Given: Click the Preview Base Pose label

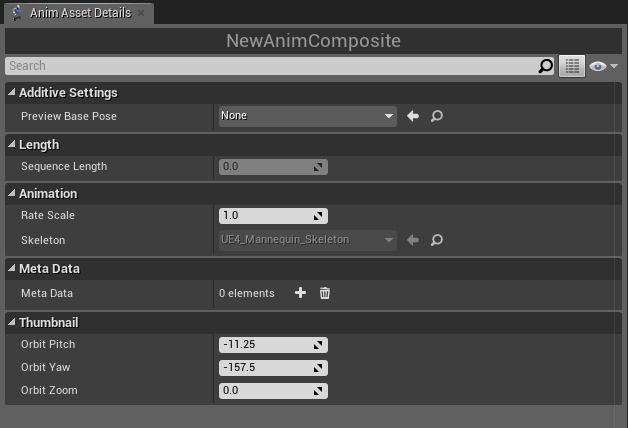Looking at the screenshot, I should 69,116.
